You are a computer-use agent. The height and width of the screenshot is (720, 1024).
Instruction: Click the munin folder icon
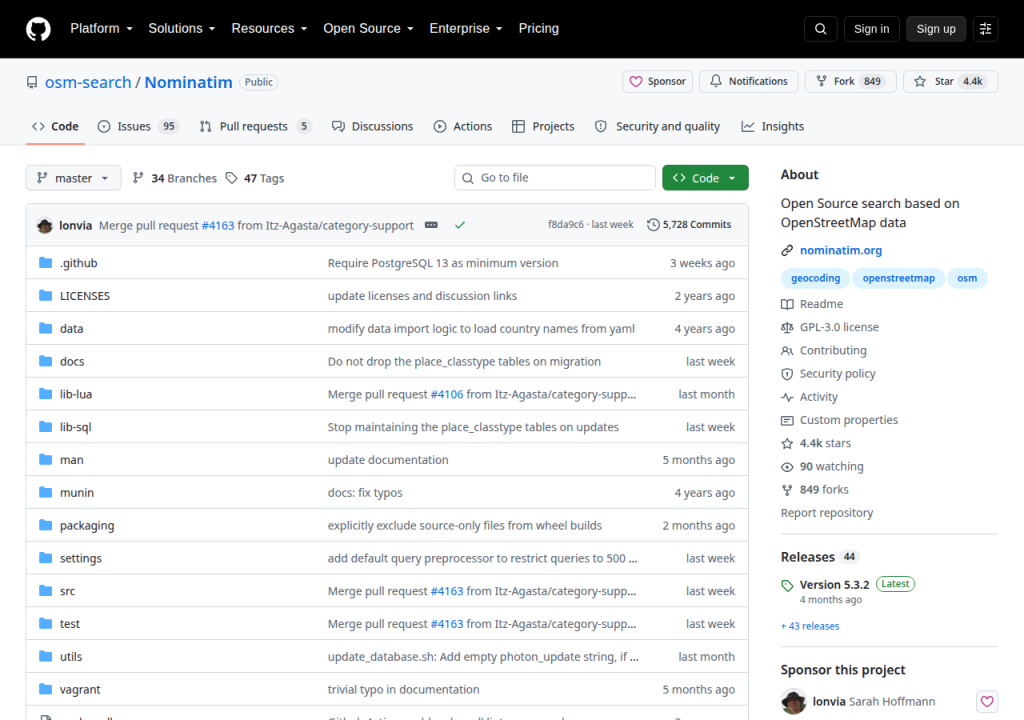pos(45,492)
